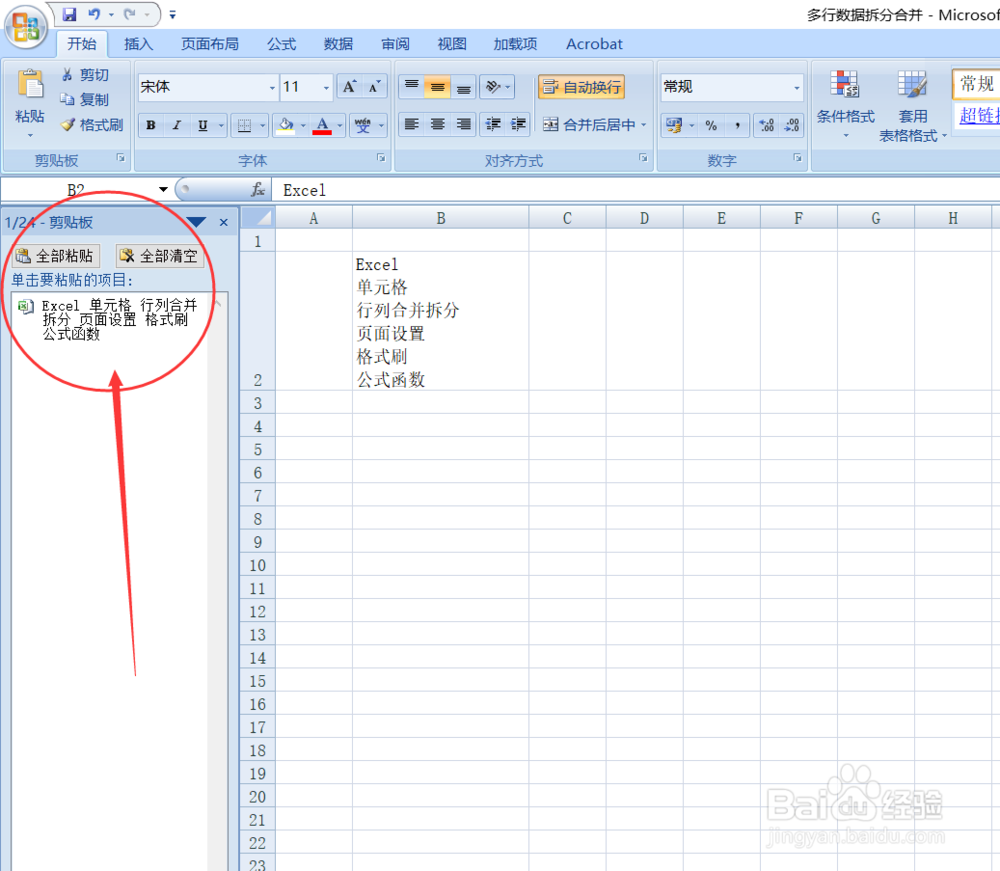The width and height of the screenshot is (1000, 871).
Task: Open merge options dropdown arrow
Action: (643, 124)
